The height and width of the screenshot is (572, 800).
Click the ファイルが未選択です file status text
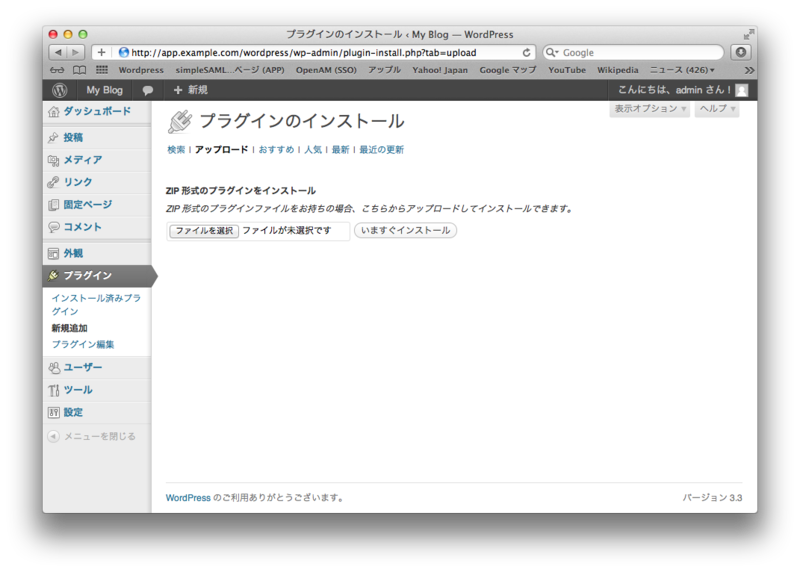pos(286,231)
